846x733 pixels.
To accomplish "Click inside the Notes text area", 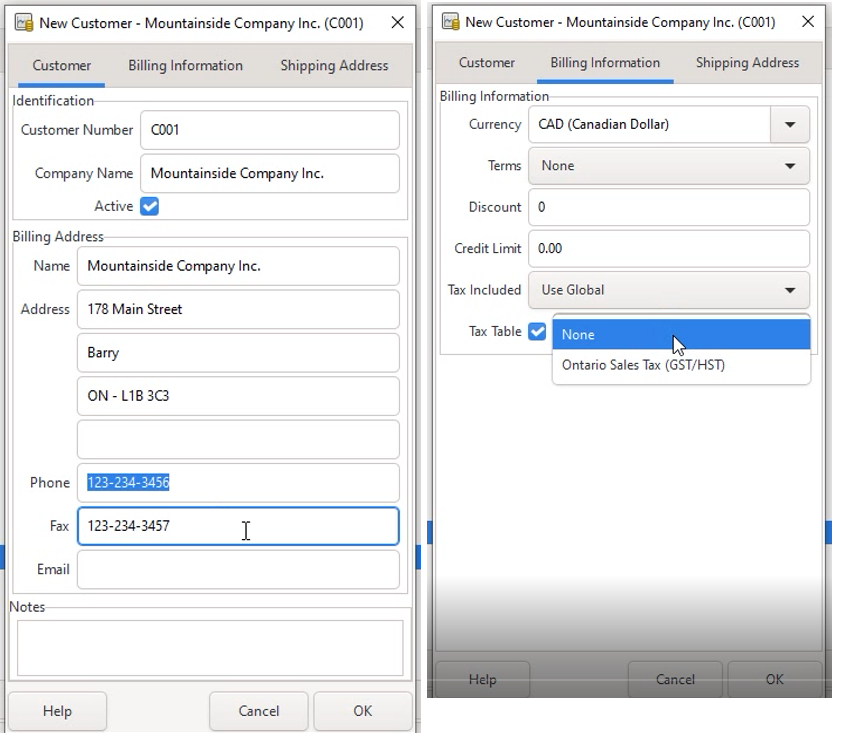I will (210, 648).
